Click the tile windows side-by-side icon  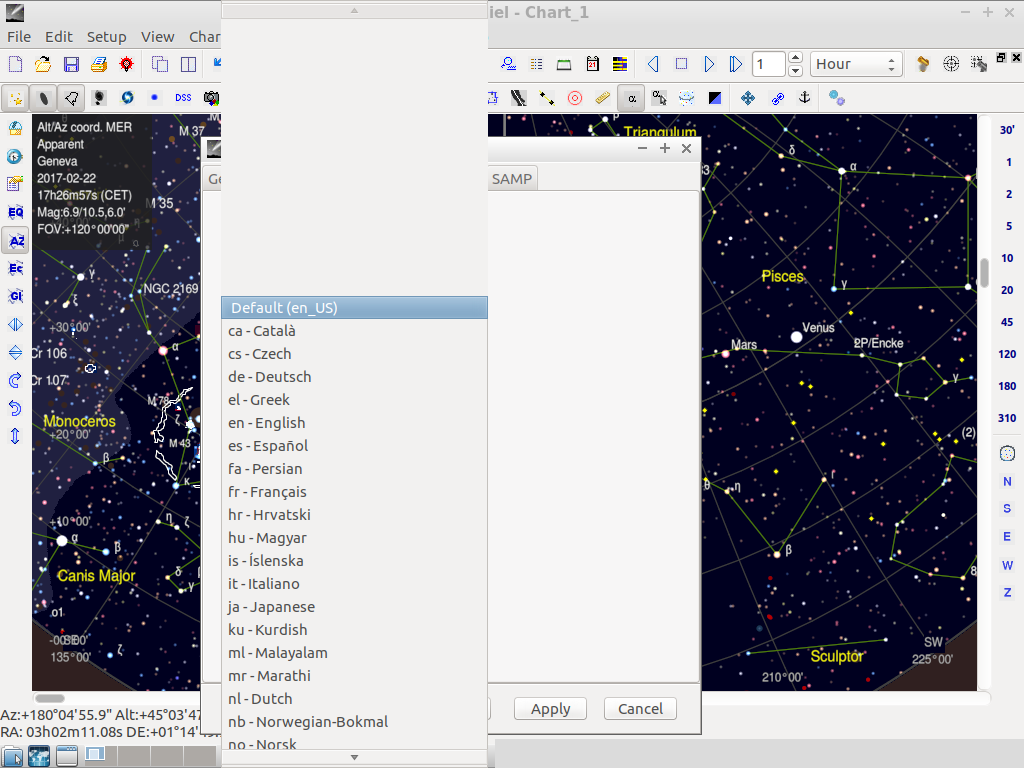click(x=188, y=64)
